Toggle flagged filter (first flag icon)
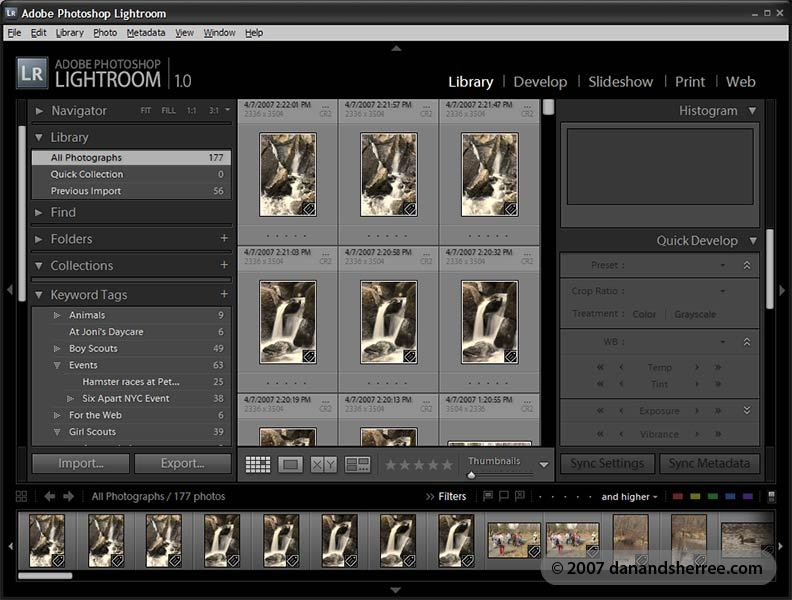This screenshot has height=600, width=792. (487, 496)
